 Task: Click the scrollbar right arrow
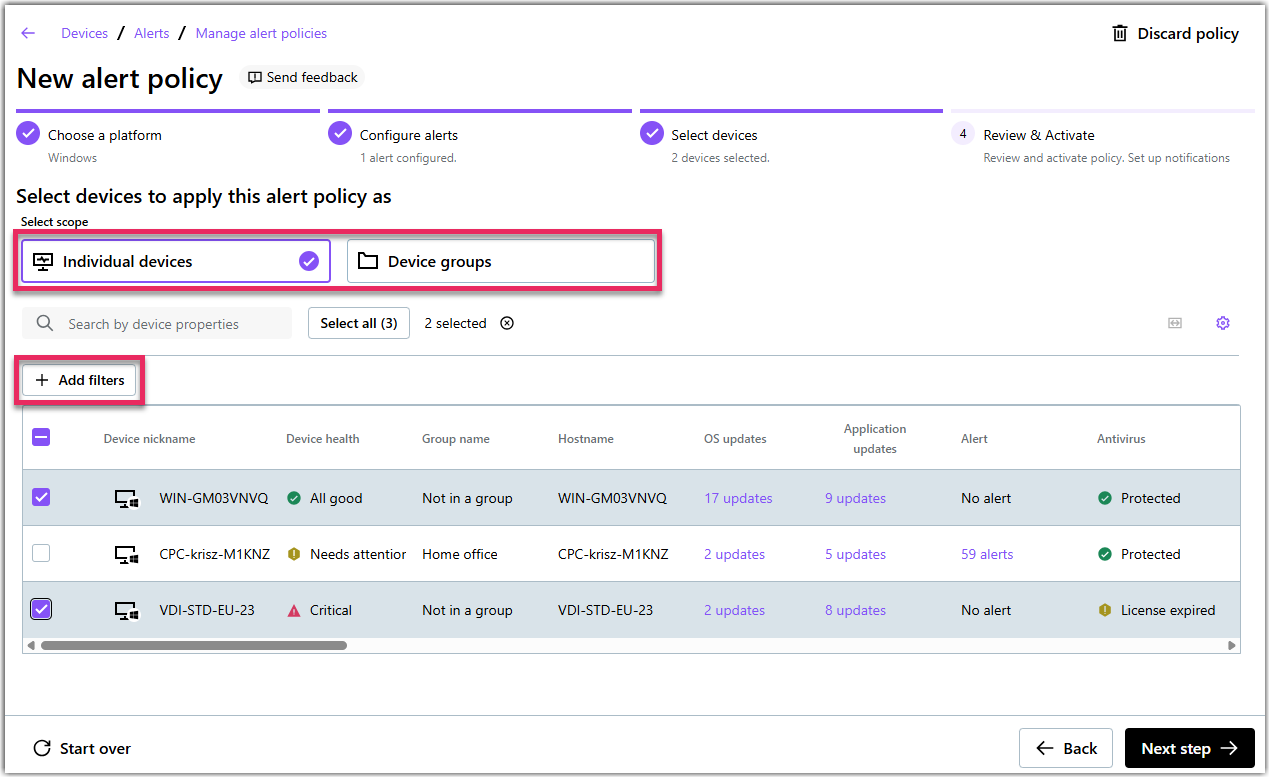coord(1232,646)
